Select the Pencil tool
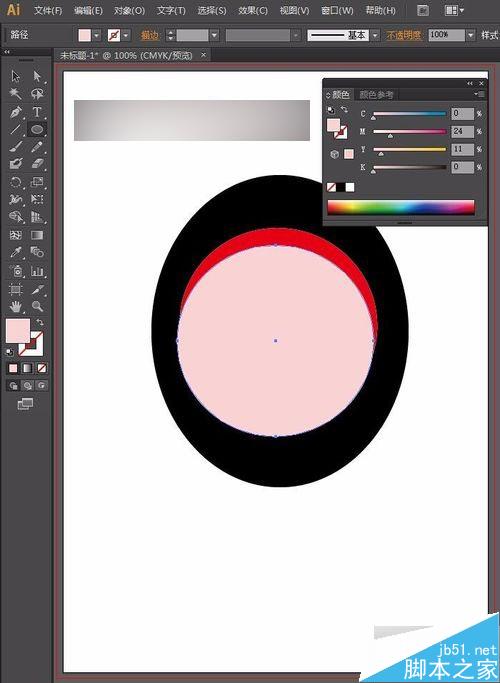Screen dimensions: 500x683 pyautogui.click(x=37, y=147)
